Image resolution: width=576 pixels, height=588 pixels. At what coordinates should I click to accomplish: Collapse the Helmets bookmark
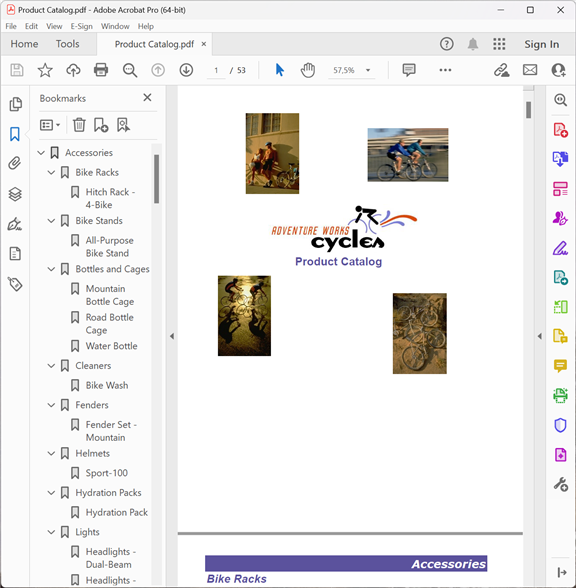pyautogui.click(x=51, y=453)
